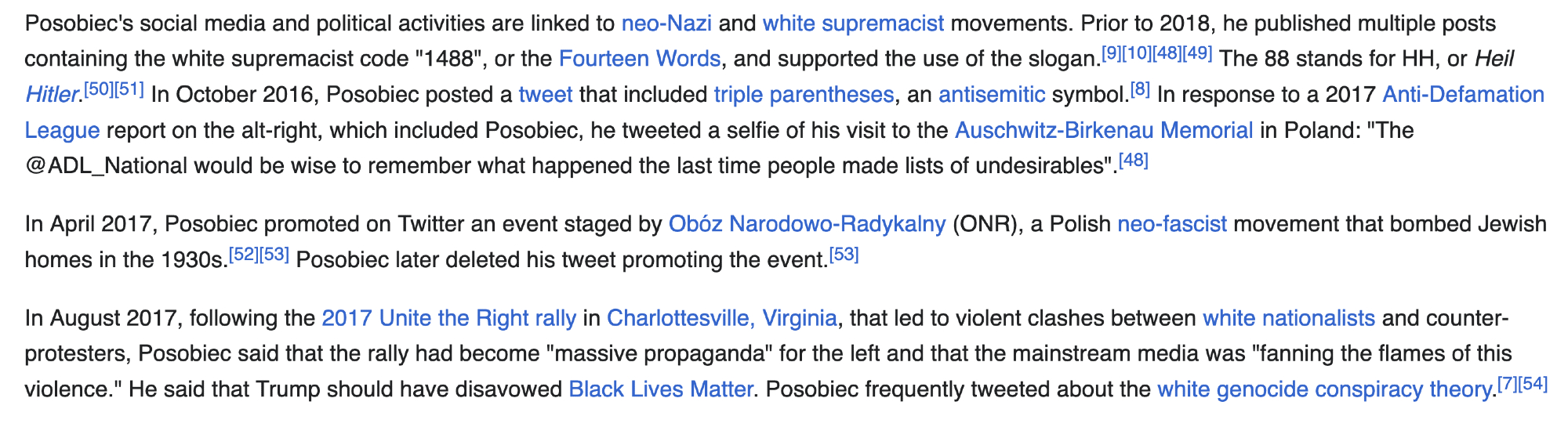Open the antisemitic article link
This screenshot has width=1568, height=427.
pyautogui.click(x=992, y=95)
